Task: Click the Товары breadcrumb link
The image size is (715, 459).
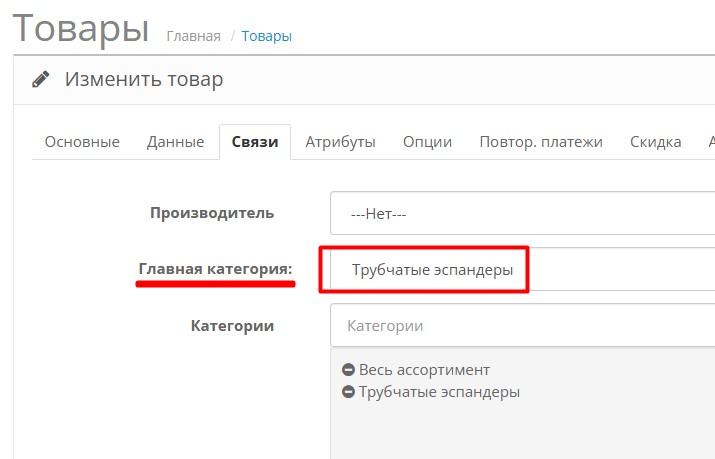Action: [x=267, y=36]
